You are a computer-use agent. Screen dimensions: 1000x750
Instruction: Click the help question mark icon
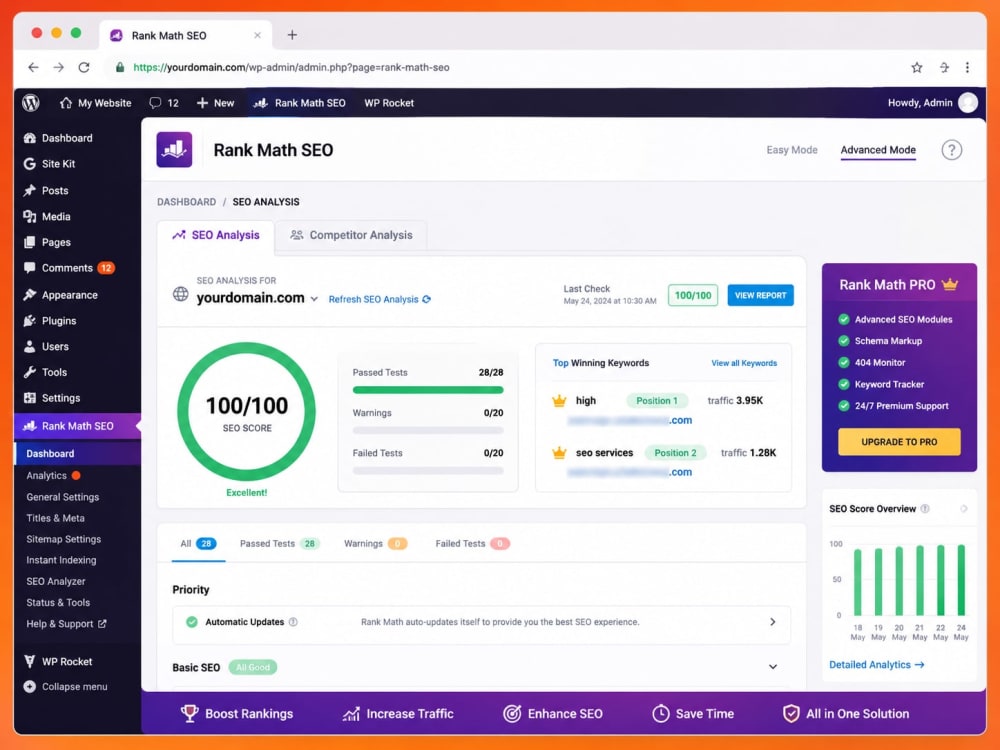click(x=952, y=150)
